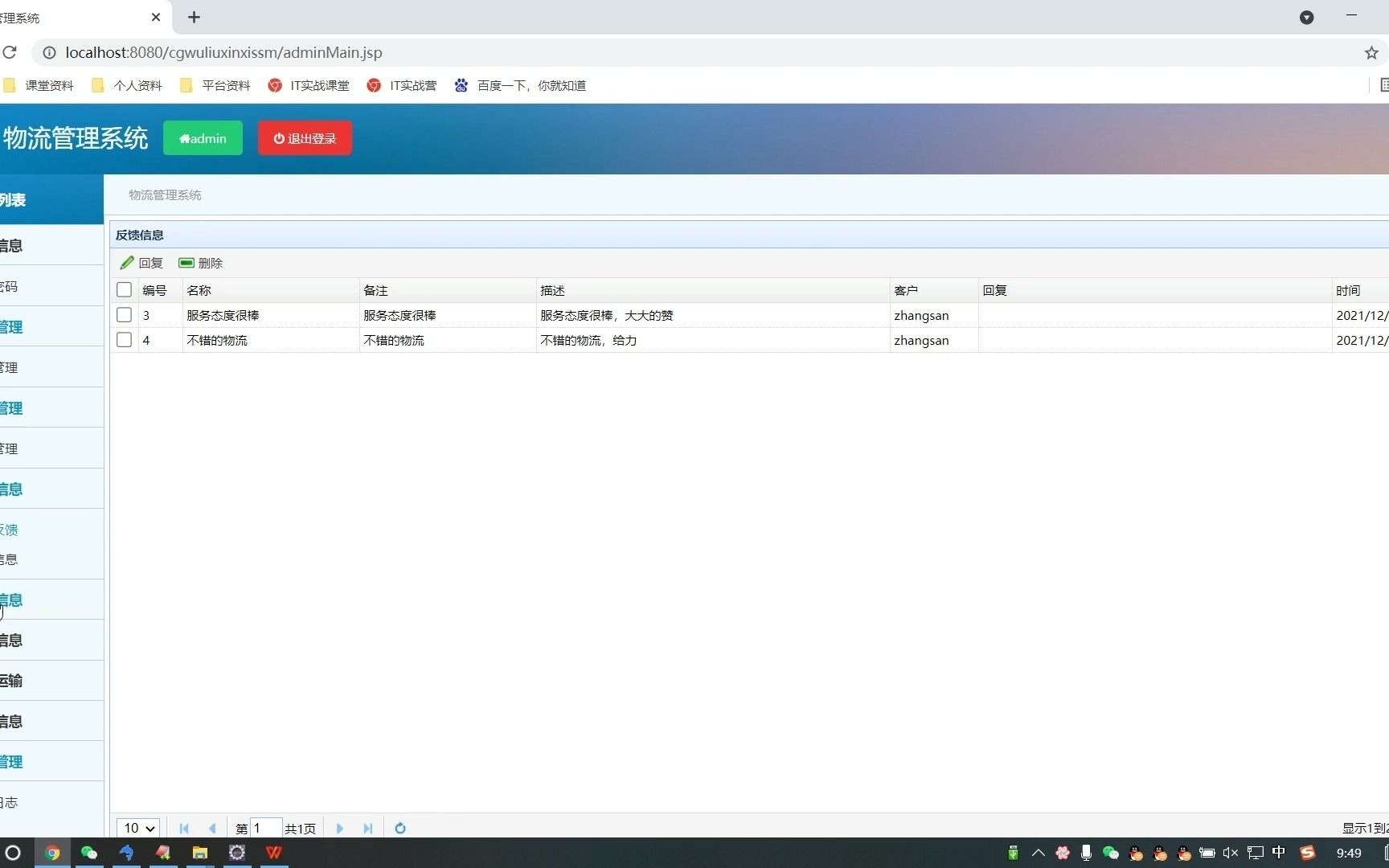Go to the last page of feedback

pos(368,828)
